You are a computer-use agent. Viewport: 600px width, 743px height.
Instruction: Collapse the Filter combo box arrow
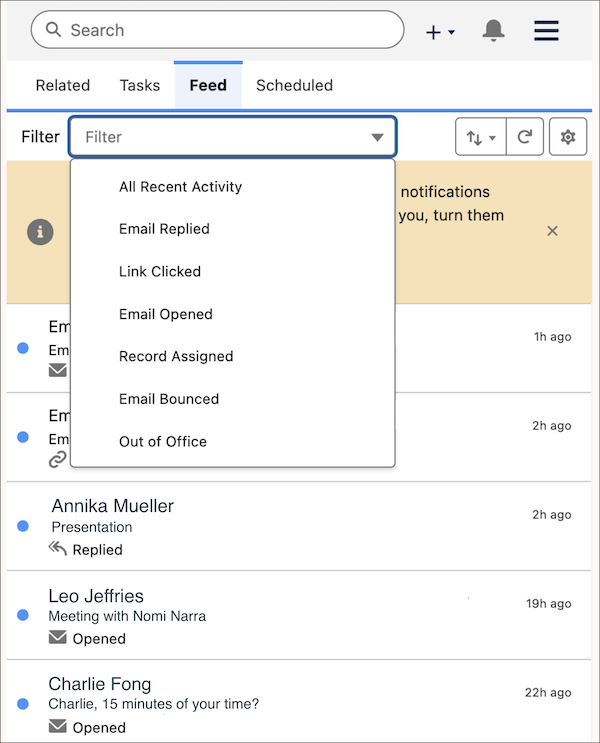click(x=377, y=137)
